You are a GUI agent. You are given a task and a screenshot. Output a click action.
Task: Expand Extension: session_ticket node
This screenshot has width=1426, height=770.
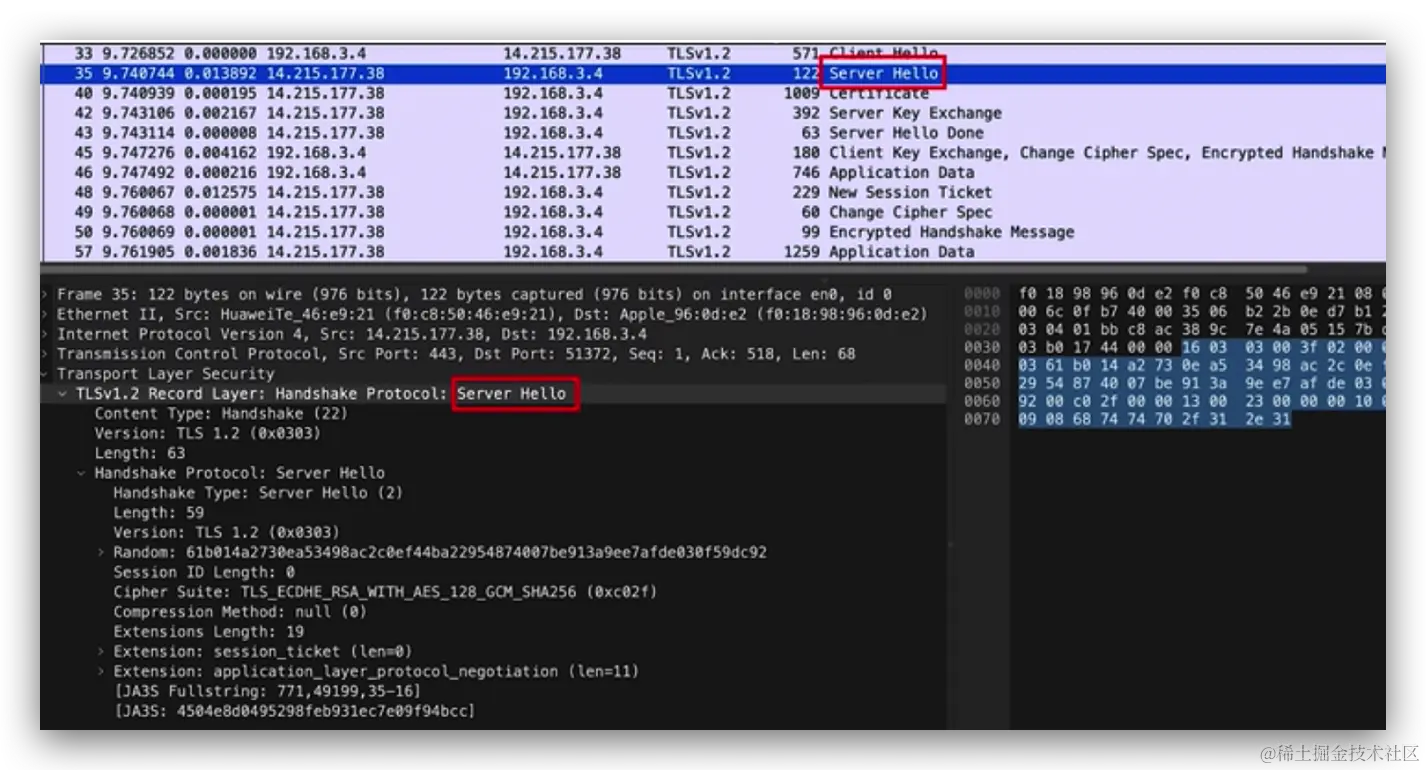pos(102,651)
